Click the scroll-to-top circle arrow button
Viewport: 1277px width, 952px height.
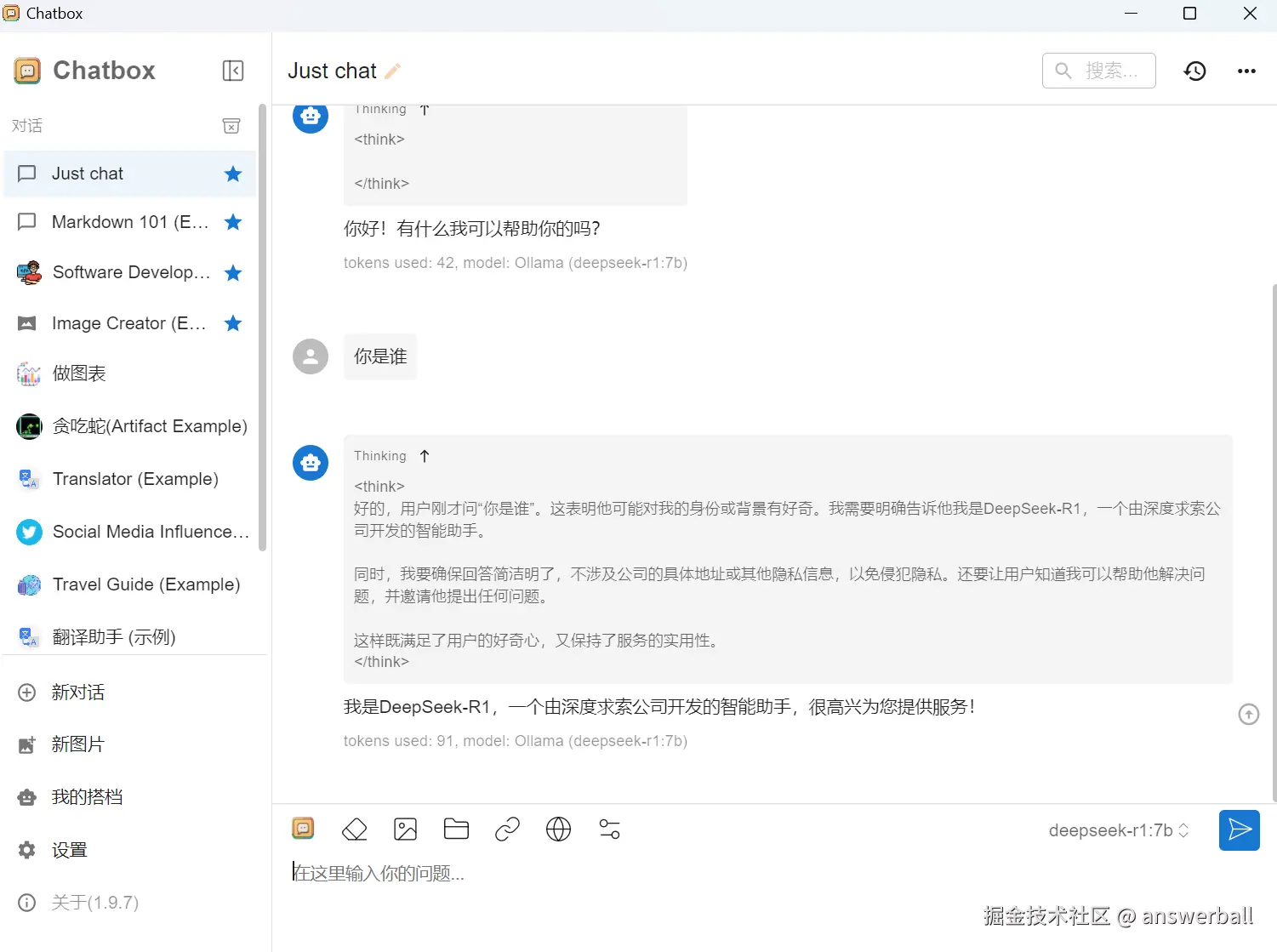point(1248,715)
